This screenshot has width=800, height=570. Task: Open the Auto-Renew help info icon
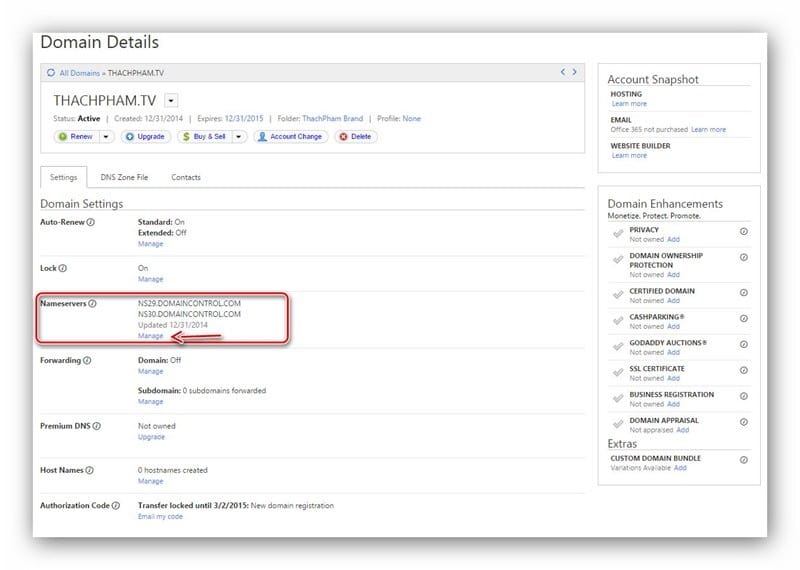click(90, 222)
